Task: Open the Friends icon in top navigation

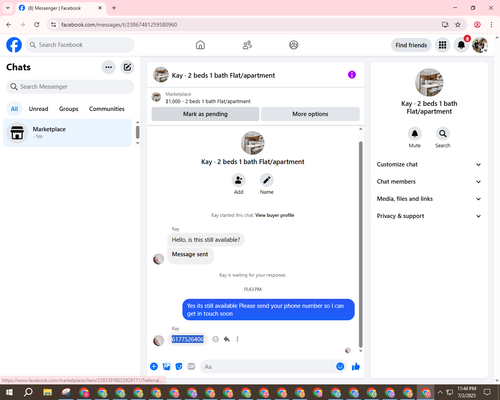Action: point(247,45)
